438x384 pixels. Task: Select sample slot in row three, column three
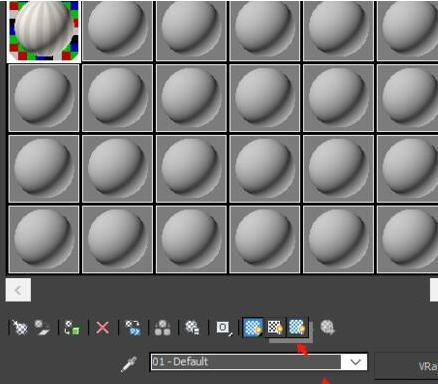(x=191, y=169)
